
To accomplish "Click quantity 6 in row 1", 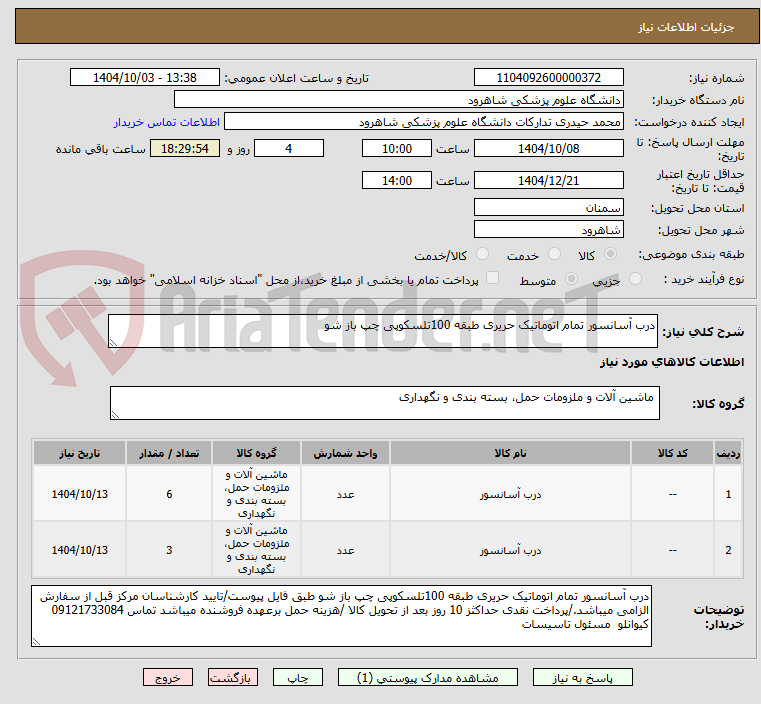I will [x=169, y=494].
